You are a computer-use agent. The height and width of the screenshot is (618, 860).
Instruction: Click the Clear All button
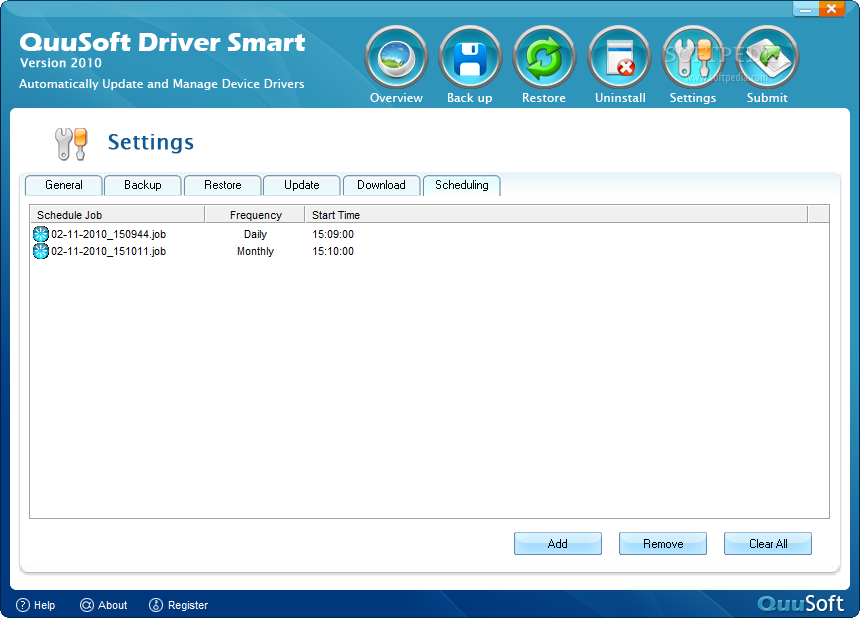[768, 543]
